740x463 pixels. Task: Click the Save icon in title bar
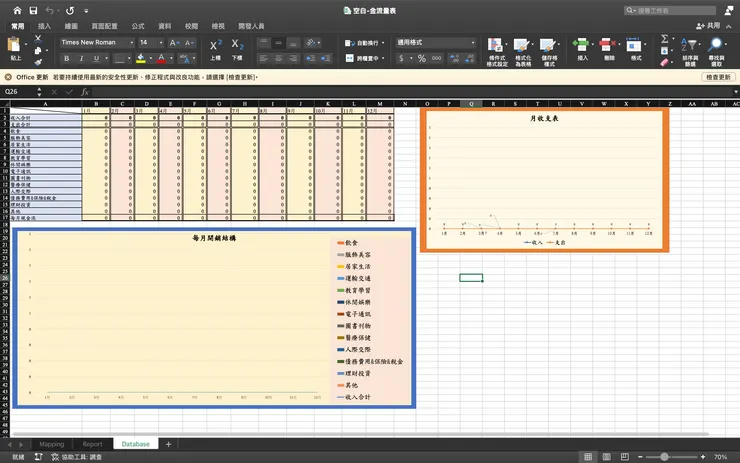tap(32, 9)
